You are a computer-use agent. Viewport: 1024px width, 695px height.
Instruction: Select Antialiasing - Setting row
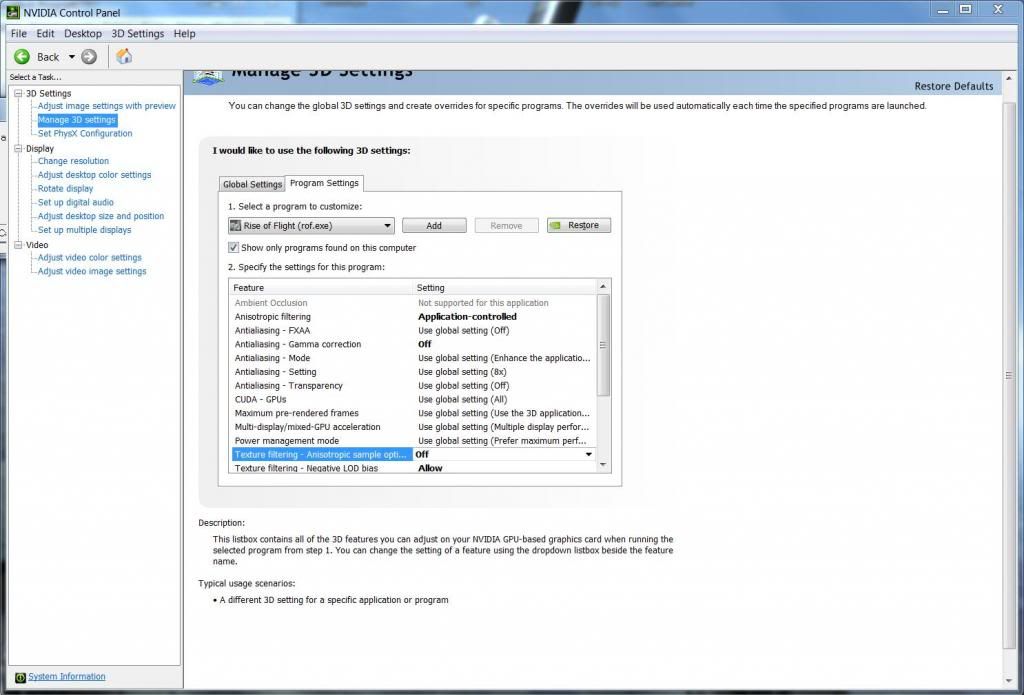(x=413, y=372)
